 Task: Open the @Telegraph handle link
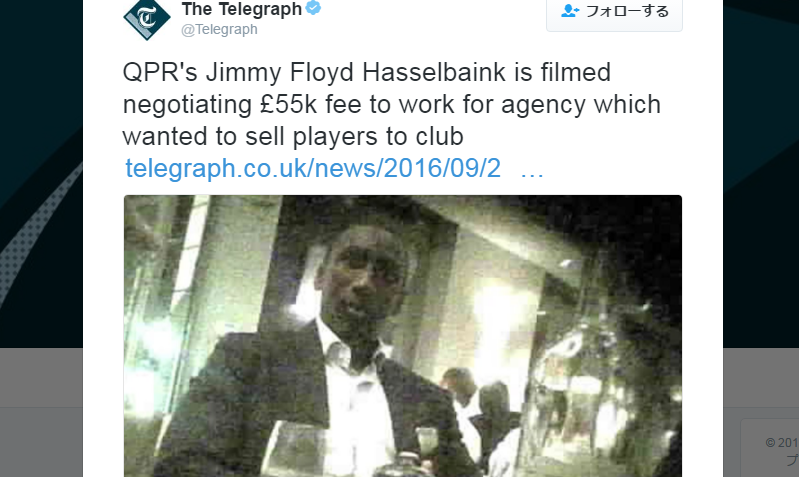pyautogui.click(x=219, y=30)
